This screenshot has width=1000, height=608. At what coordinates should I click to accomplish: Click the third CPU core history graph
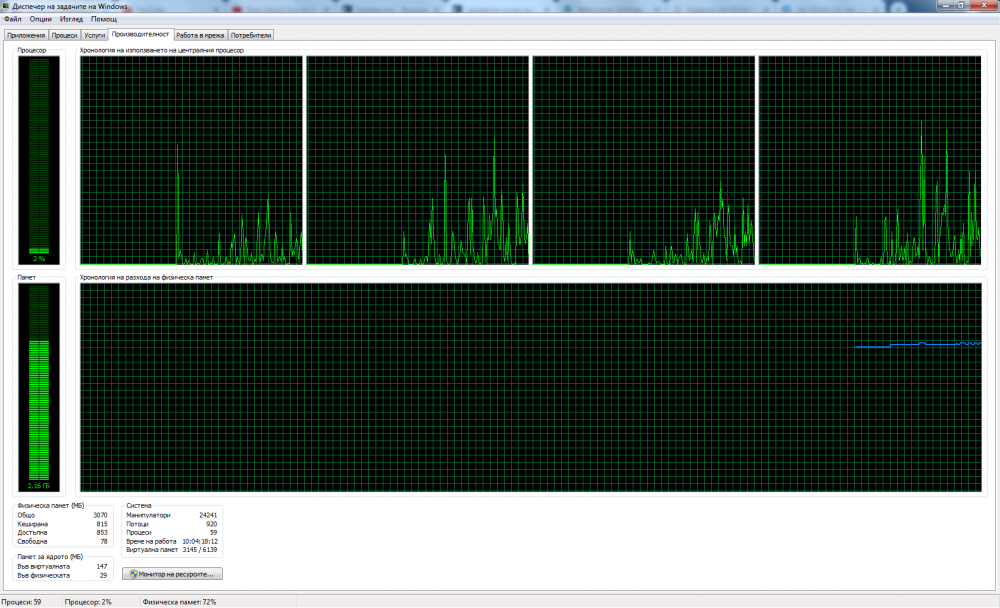[x=643, y=160]
